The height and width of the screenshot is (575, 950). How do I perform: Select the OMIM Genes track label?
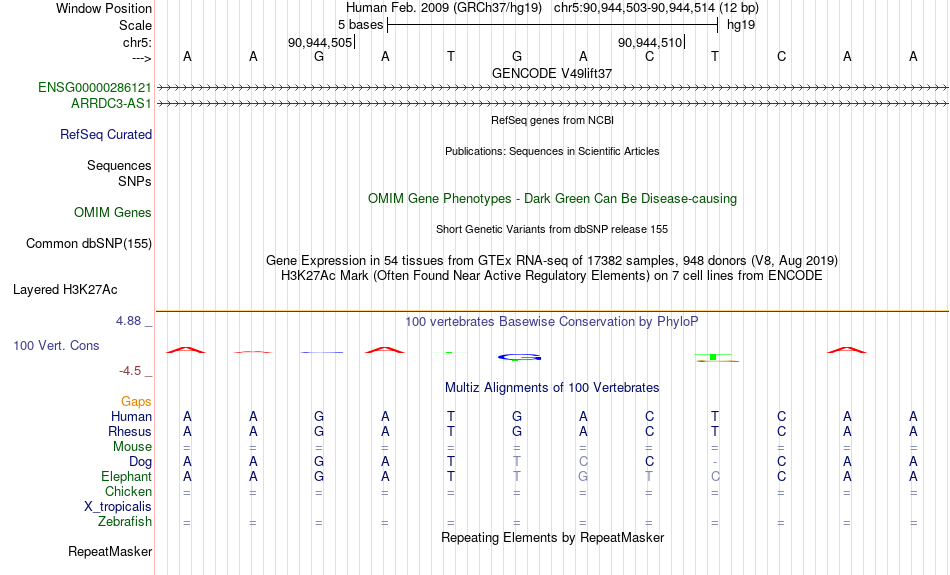click(x=113, y=213)
